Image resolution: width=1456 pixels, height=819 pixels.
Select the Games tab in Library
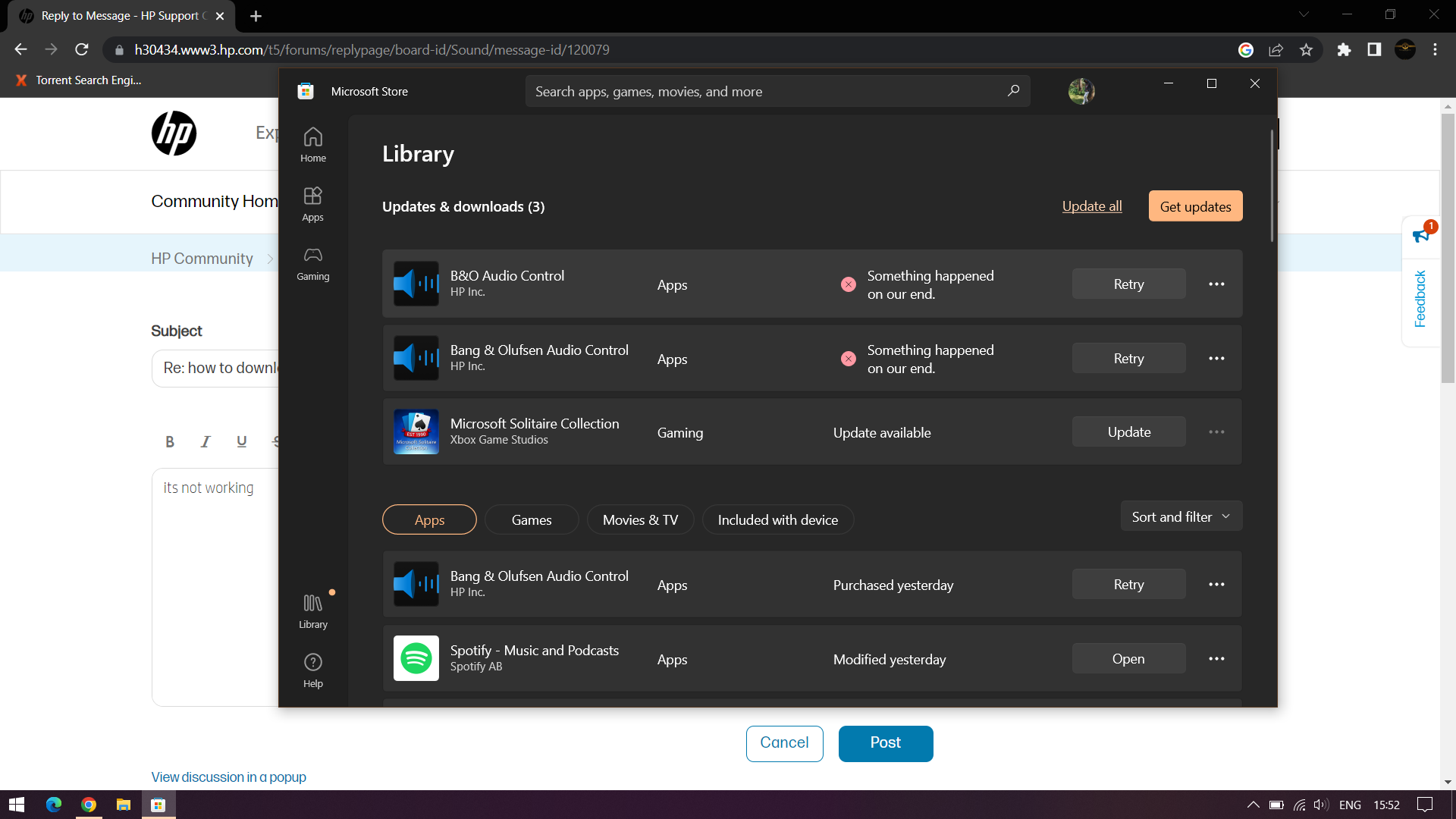point(531,519)
